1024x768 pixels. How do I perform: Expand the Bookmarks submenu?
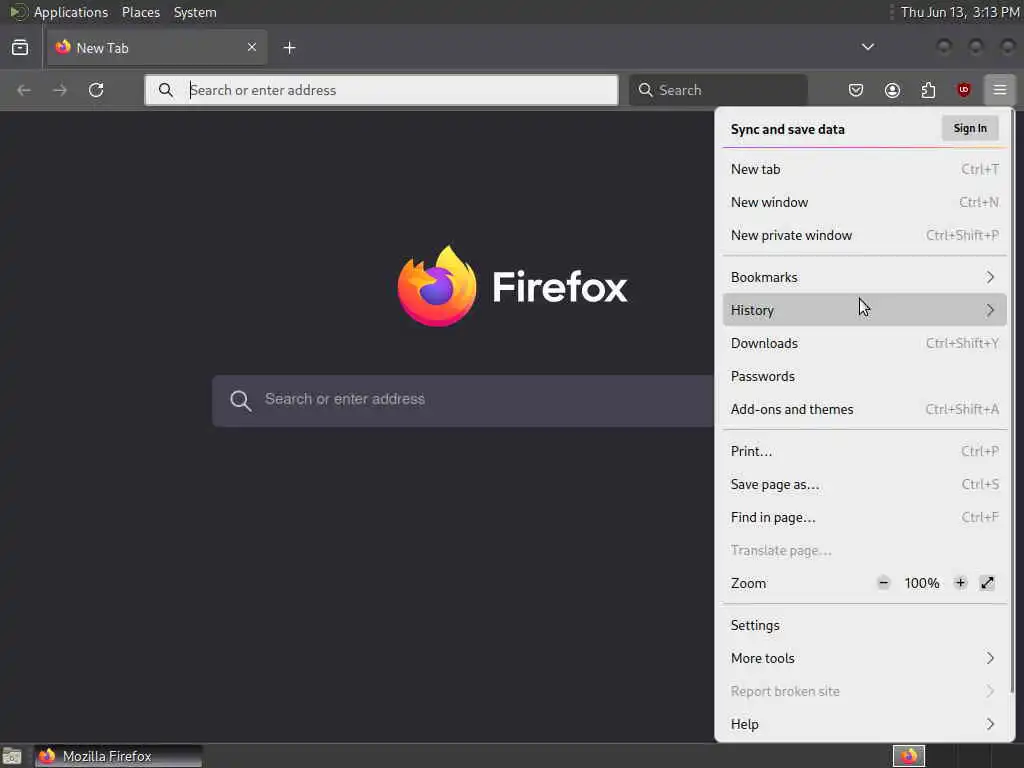865,277
